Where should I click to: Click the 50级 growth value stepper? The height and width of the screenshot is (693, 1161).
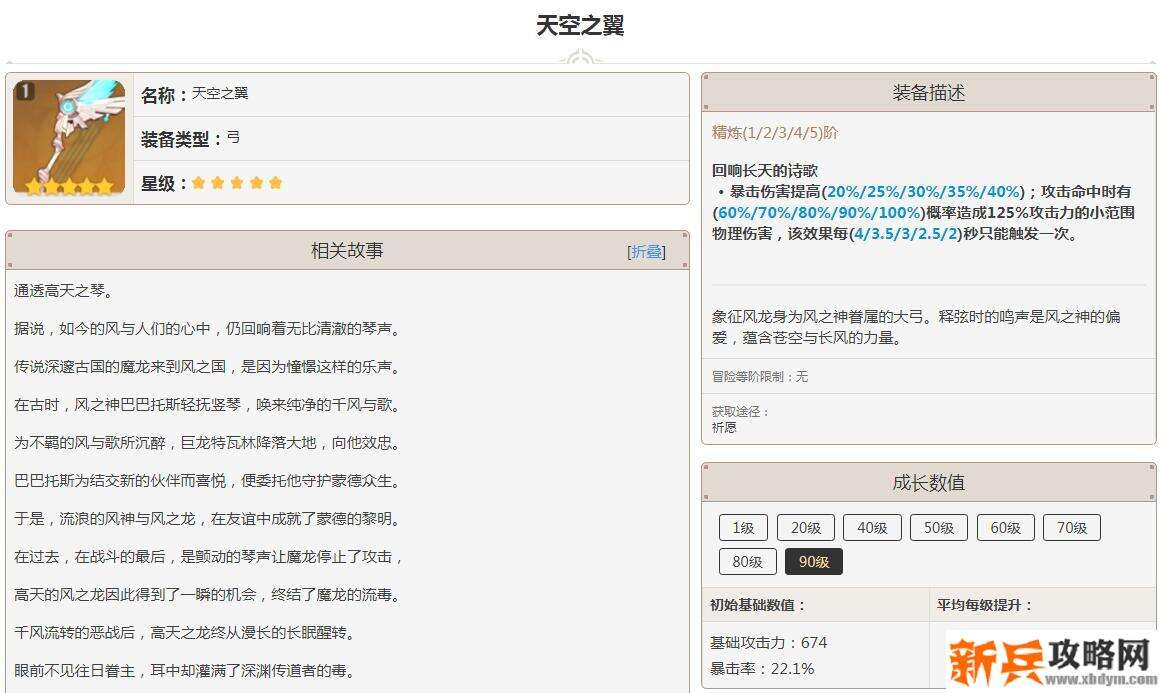(939, 527)
